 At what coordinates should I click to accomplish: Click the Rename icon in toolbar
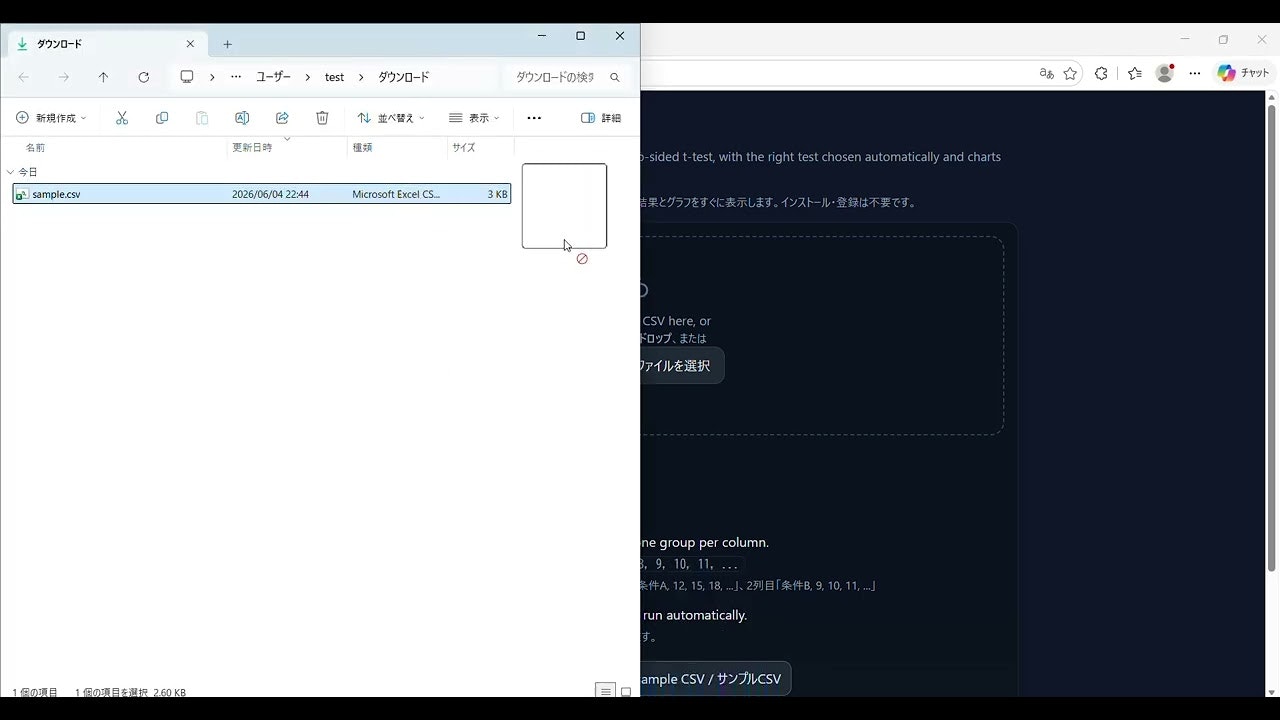[x=242, y=118]
